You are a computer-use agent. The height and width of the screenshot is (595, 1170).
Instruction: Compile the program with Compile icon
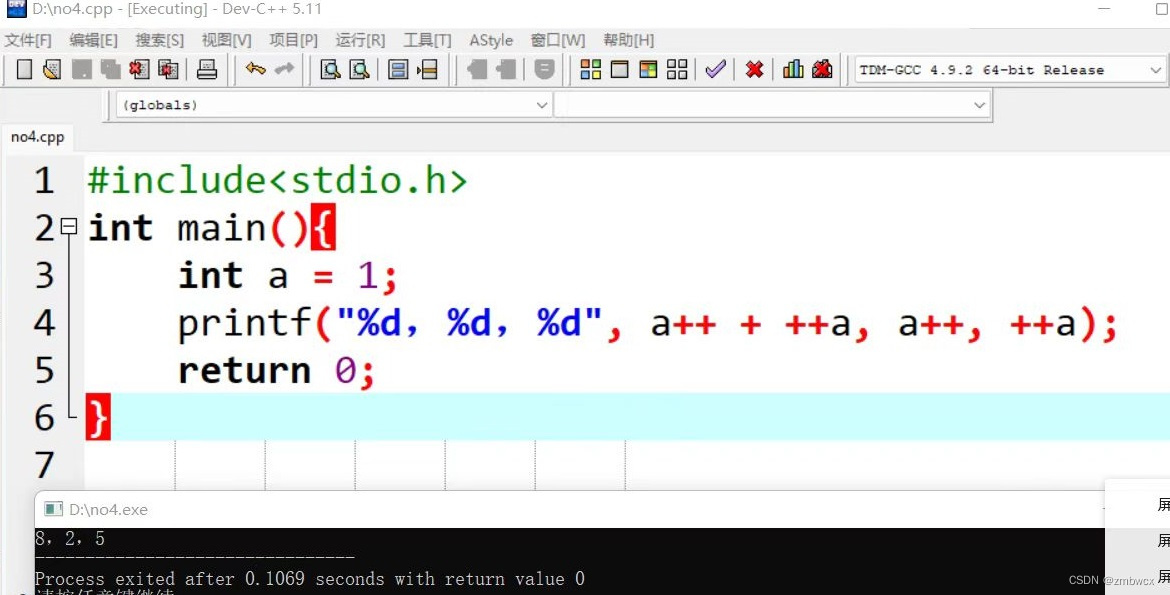[x=590, y=69]
